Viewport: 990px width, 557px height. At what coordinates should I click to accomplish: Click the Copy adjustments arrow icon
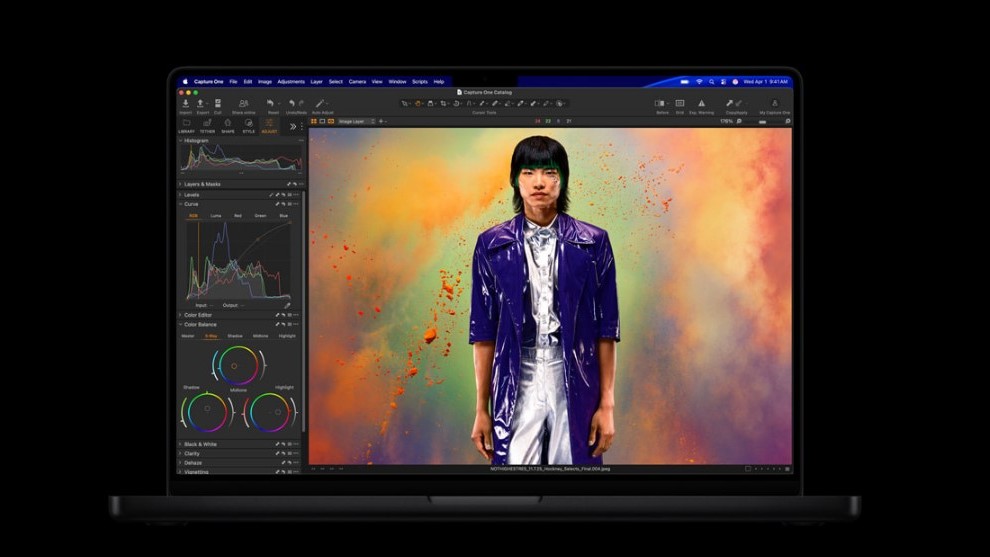(730, 103)
